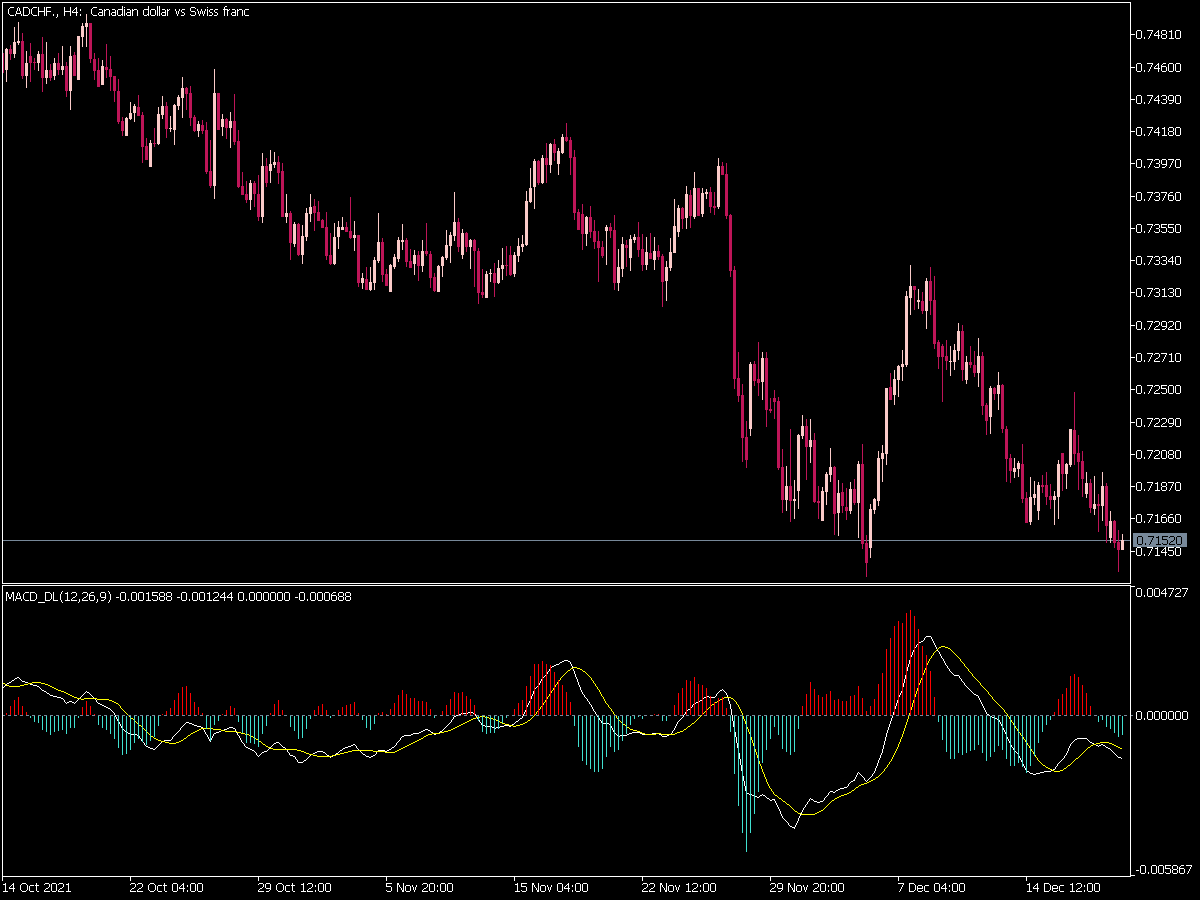Screen dimensions: 1200x900
Task: Click the 0.73340 price scale label
Action: click(x=1160, y=260)
